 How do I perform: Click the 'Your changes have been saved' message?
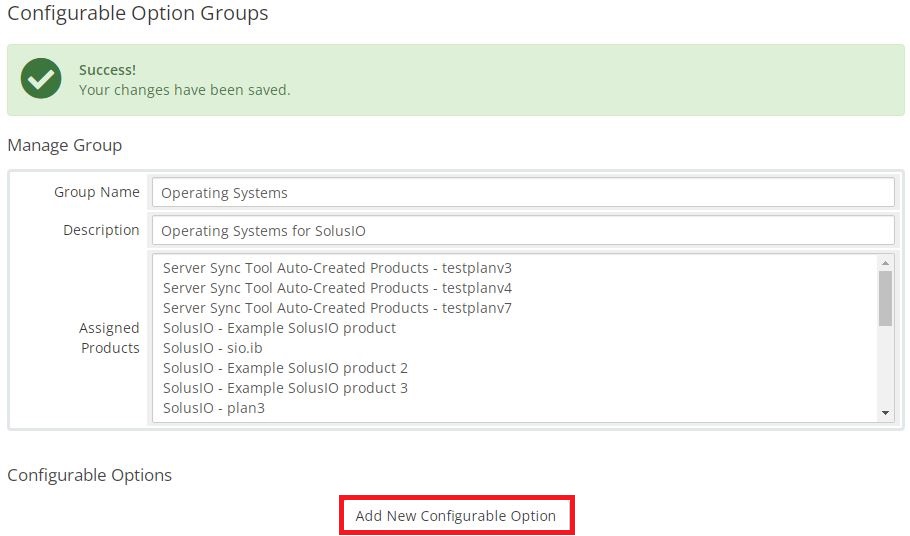pyautogui.click(x=184, y=90)
